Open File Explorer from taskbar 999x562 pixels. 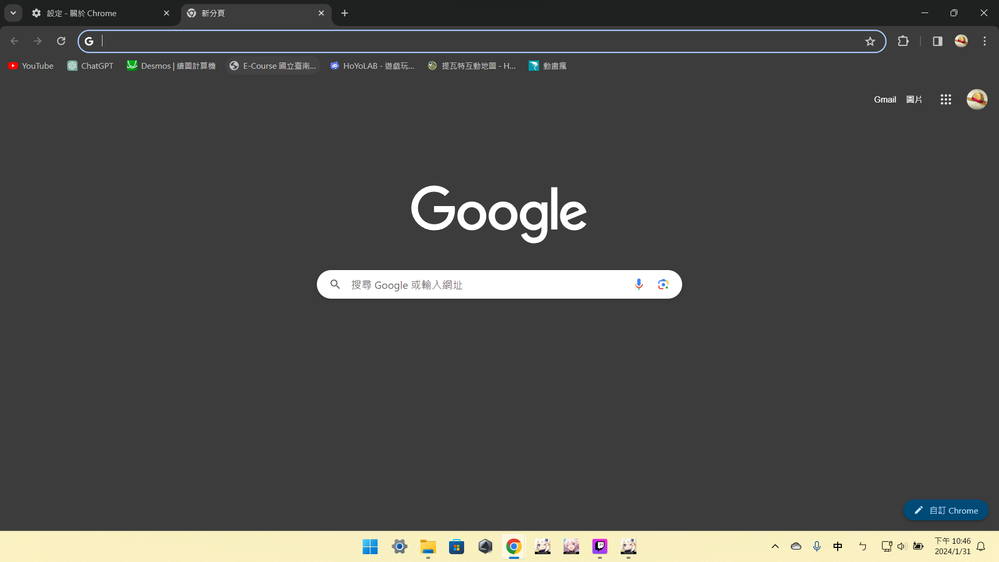click(x=428, y=547)
